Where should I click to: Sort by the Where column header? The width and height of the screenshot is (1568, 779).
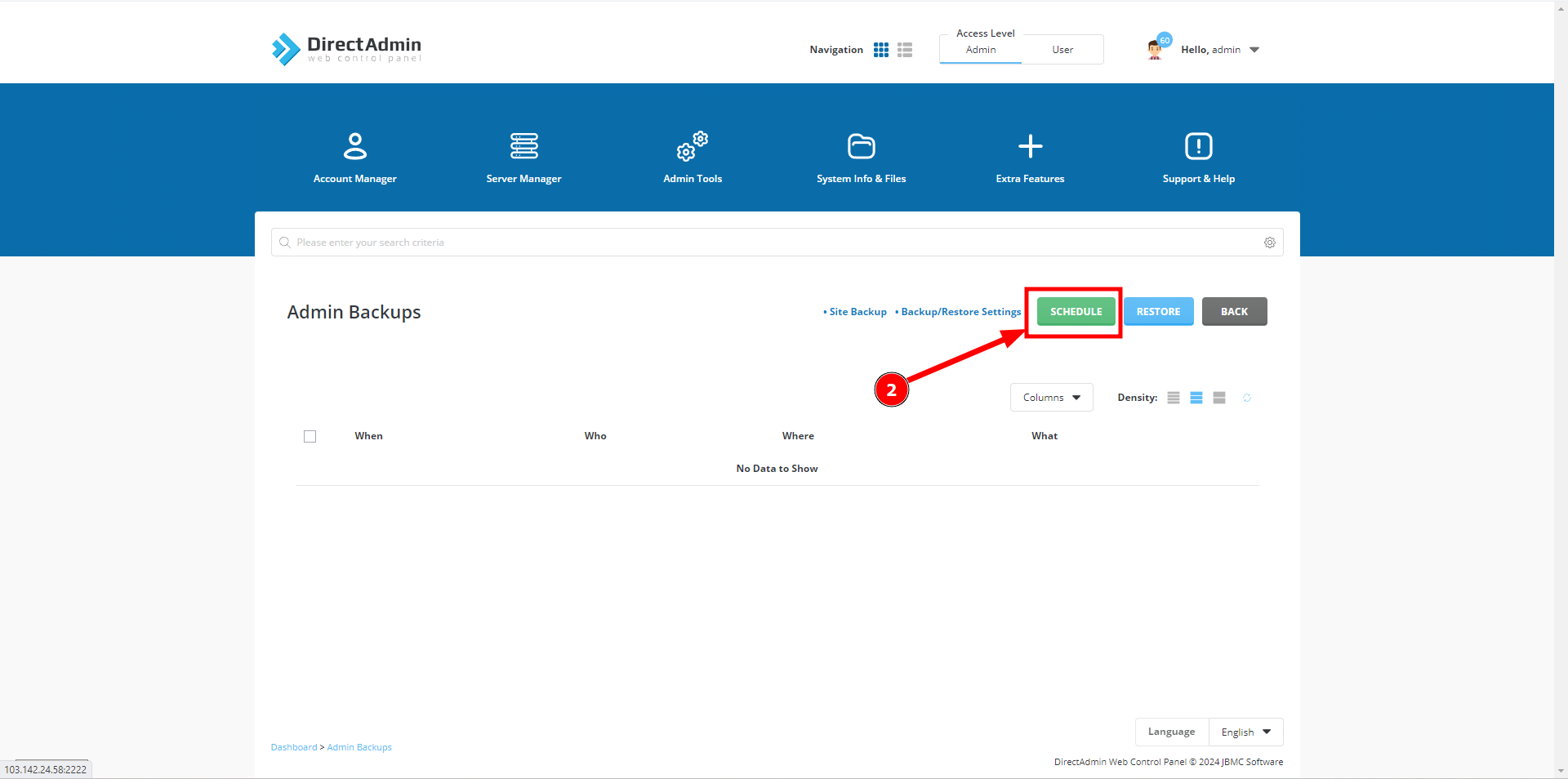pyautogui.click(x=798, y=436)
